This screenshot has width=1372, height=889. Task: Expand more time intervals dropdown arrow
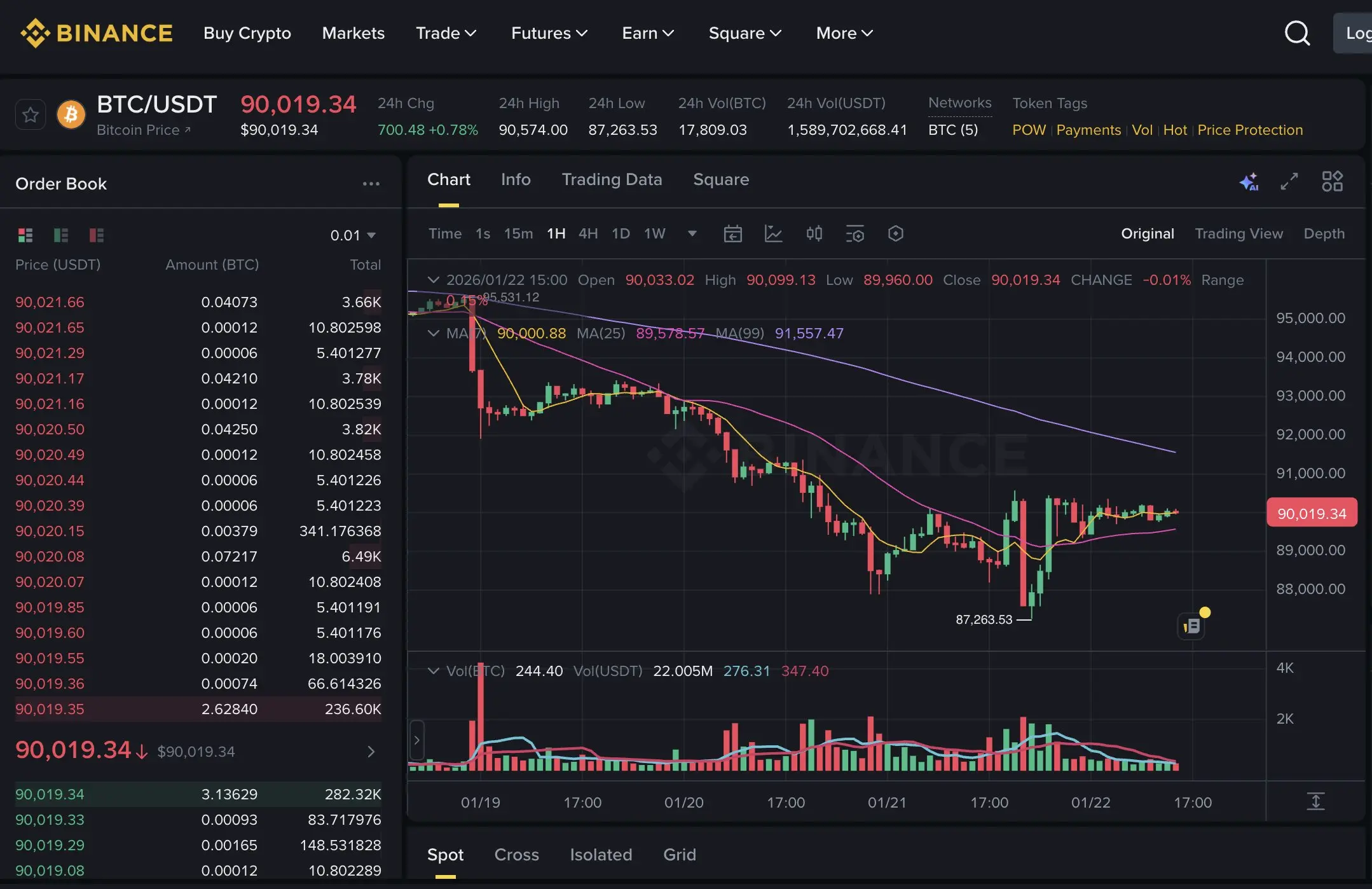click(692, 234)
